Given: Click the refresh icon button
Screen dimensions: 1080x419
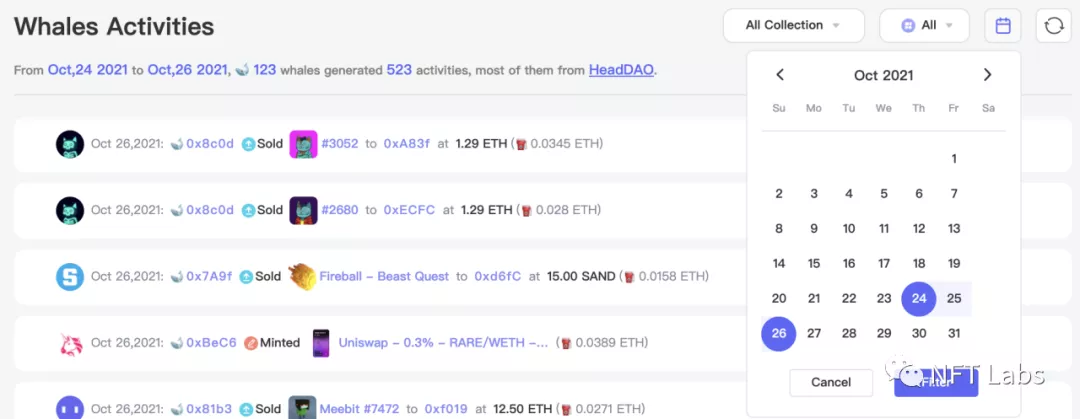Looking at the screenshot, I should (1053, 25).
